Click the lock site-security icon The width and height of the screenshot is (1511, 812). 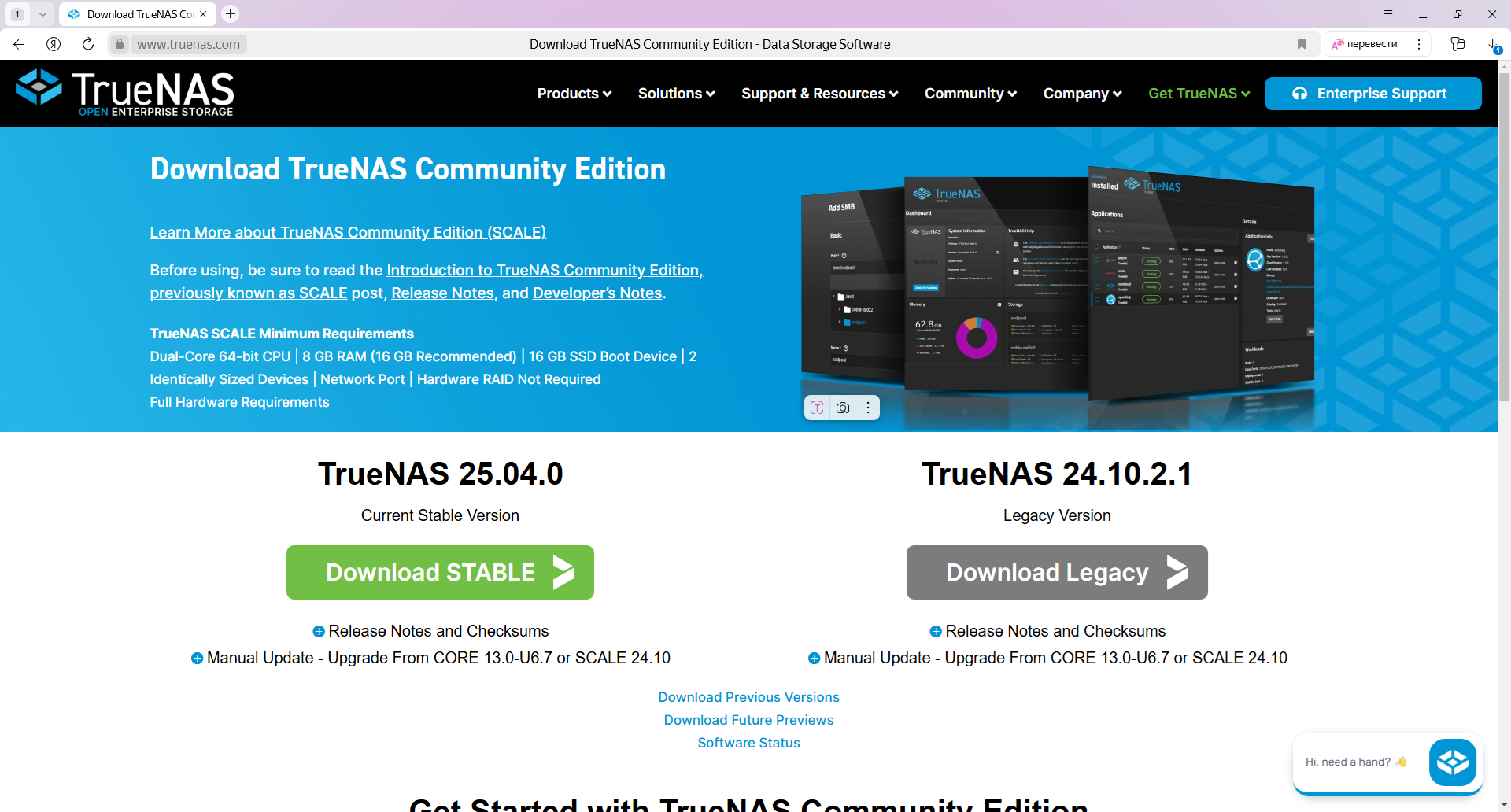pos(119,44)
